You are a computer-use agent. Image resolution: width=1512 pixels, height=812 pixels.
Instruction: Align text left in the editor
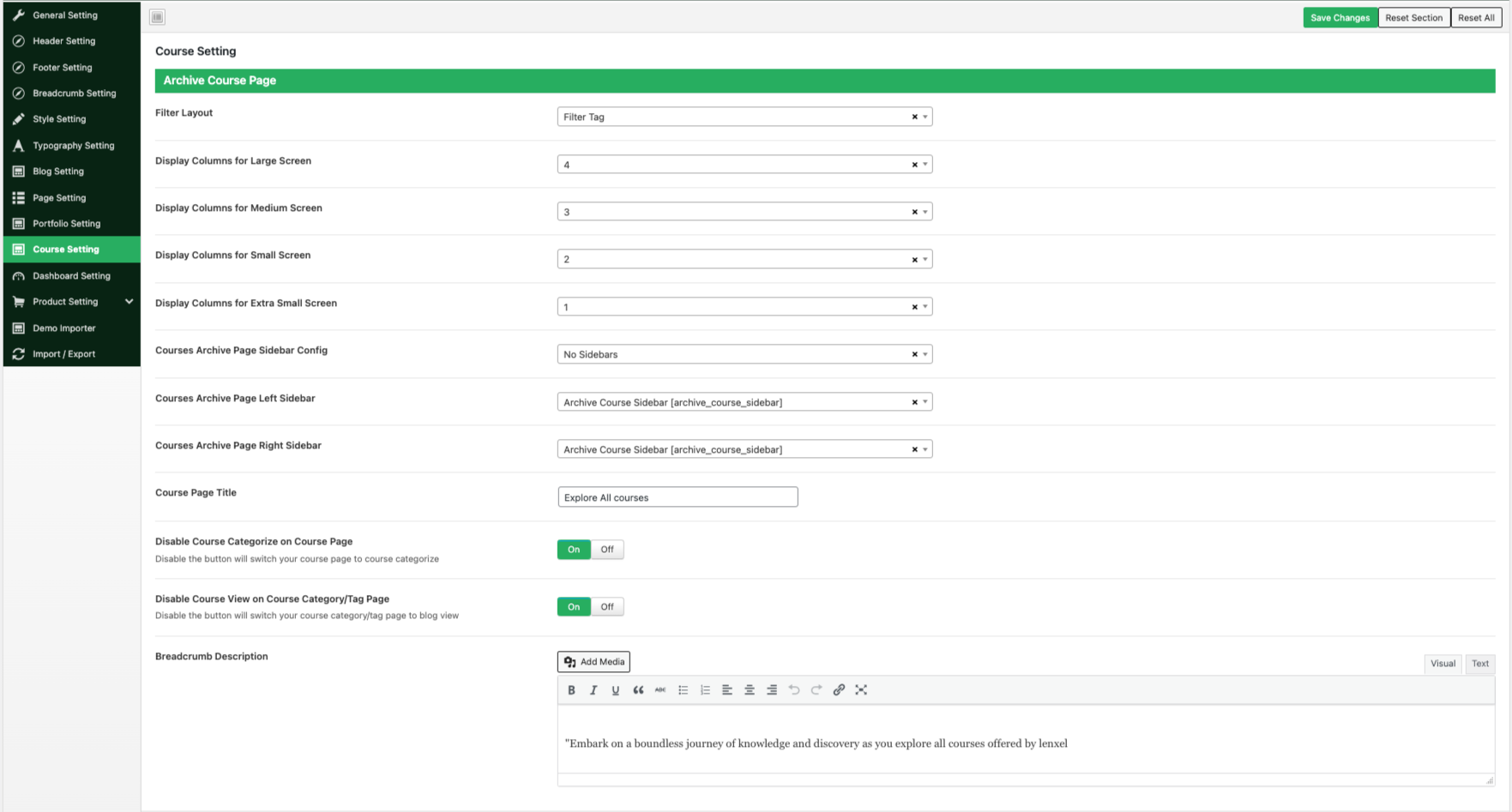727,690
